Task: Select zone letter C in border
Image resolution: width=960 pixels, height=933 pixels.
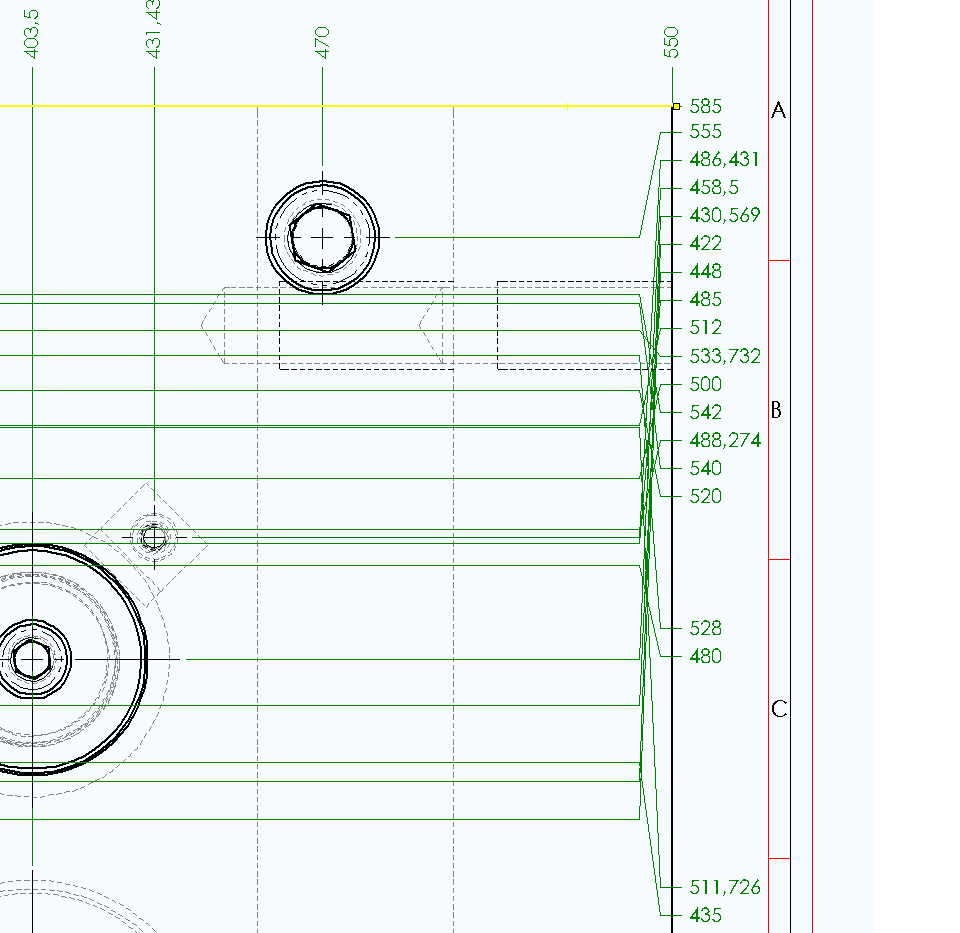Action: click(779, 709)
